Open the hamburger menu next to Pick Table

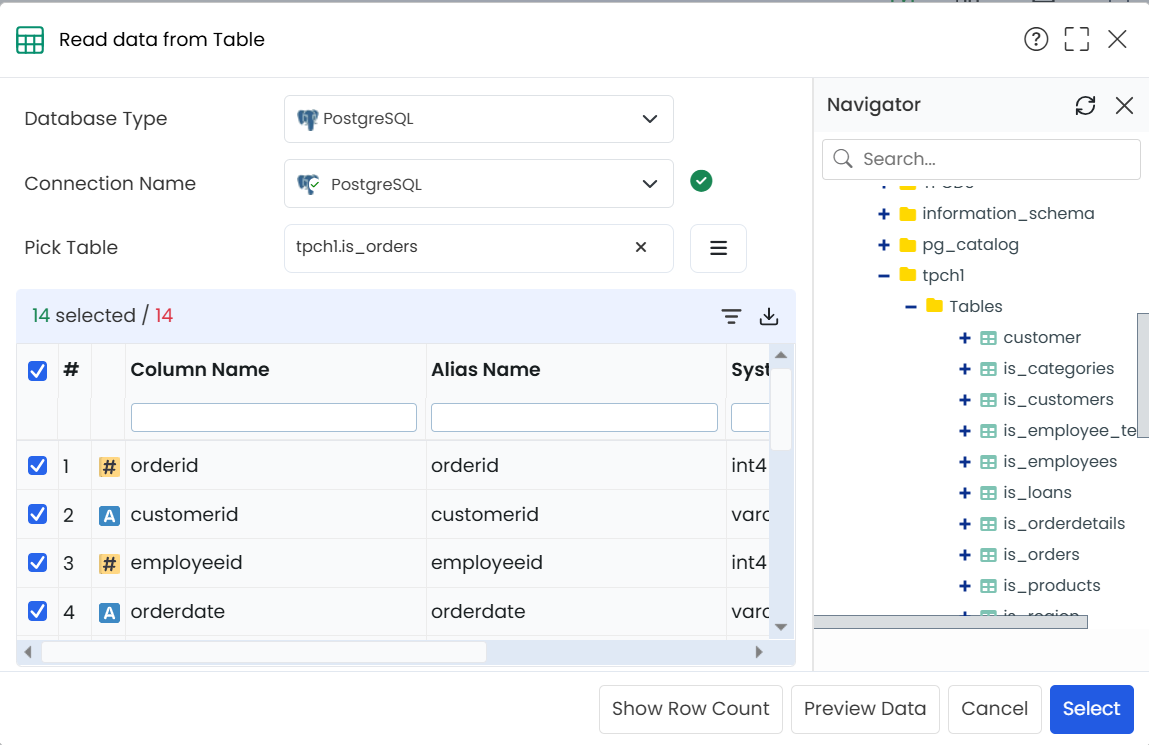tap(718, 248)
